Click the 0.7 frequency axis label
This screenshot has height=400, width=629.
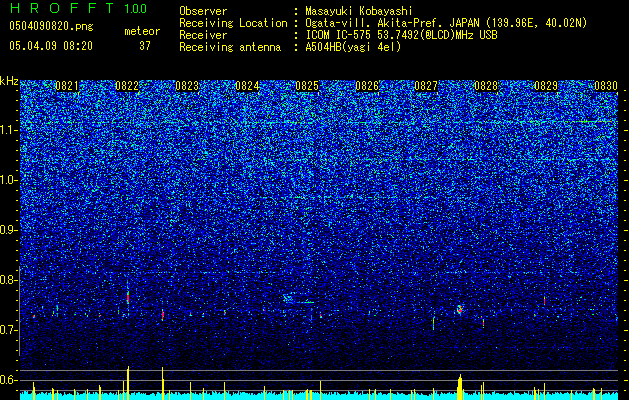[9, 330]
